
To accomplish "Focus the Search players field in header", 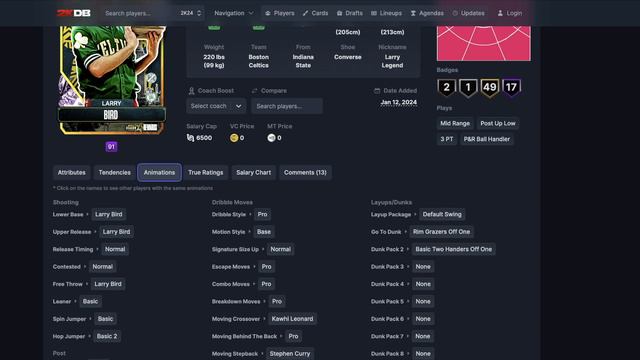I will [139, 13].
